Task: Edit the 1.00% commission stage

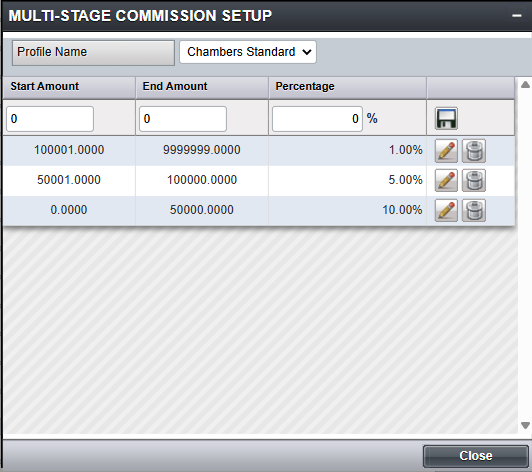Action: [446, 151]
